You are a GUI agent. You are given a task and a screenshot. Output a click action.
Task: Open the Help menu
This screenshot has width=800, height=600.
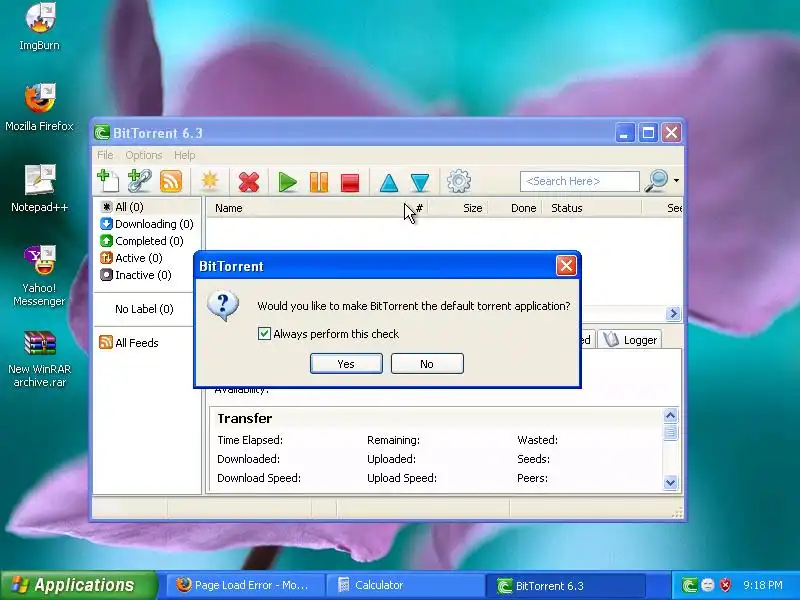click(x=184, y=155)
